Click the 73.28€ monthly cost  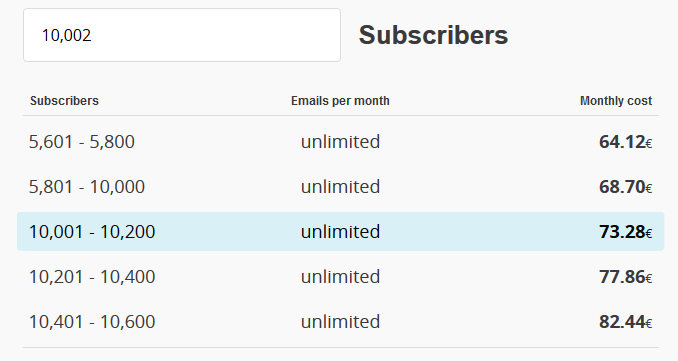click(625, 232)
